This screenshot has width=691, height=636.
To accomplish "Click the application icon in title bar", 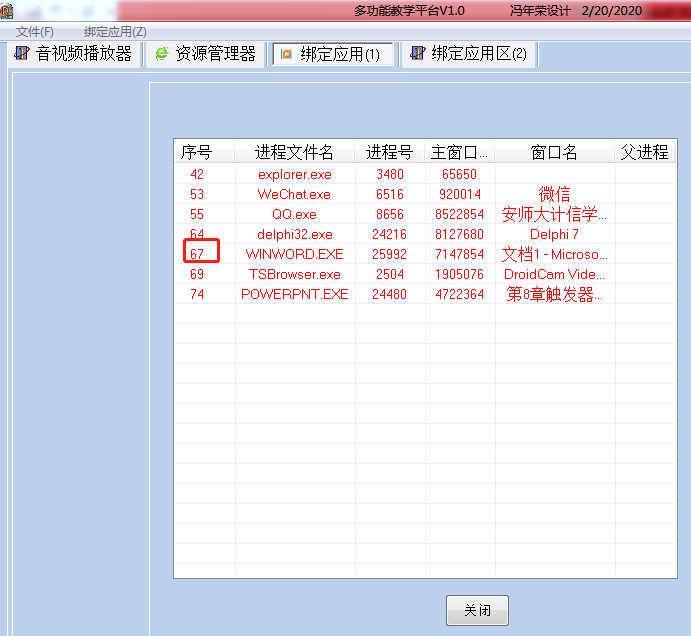I will click(6, 11).
